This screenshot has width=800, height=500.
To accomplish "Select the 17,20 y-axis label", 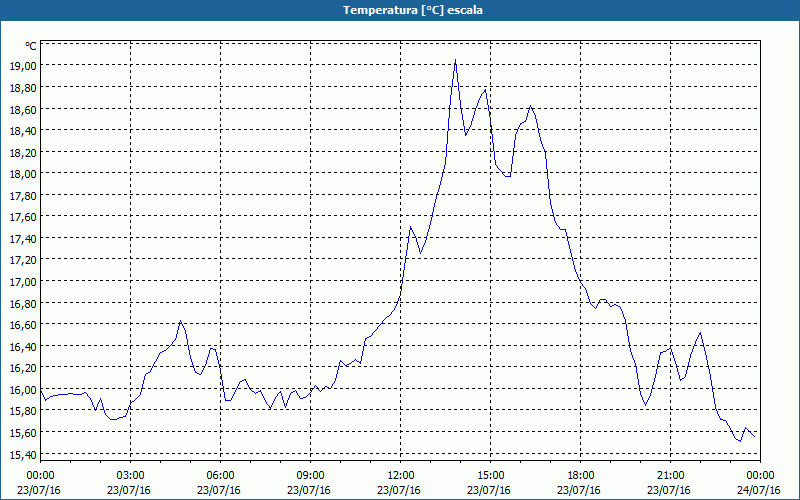I will click(23, 260).
